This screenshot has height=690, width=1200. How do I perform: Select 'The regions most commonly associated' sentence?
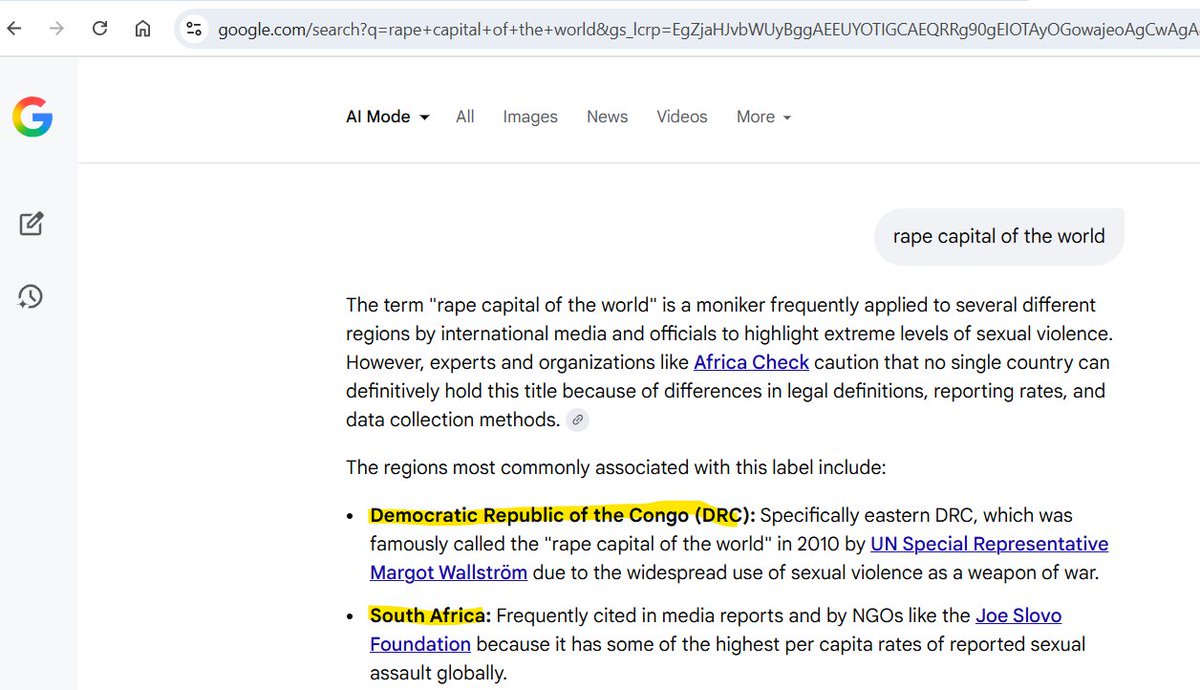click(616, 467)
